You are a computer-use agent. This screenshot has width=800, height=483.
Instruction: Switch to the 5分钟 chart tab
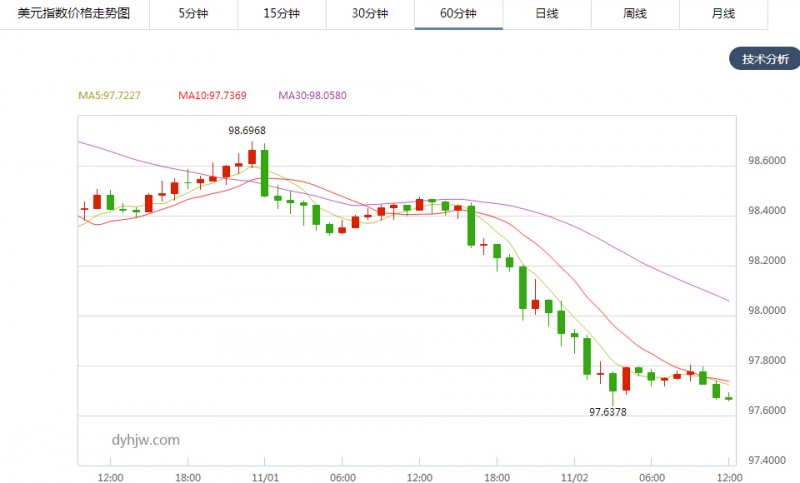pos(193,14)
